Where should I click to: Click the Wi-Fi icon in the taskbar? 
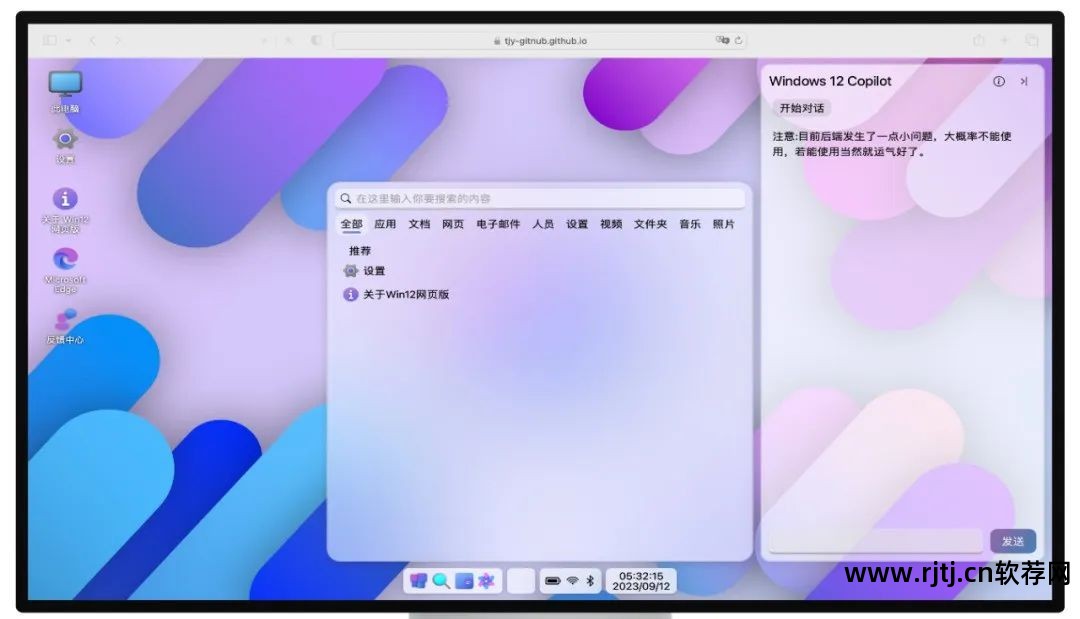click(x=573, y=580)
